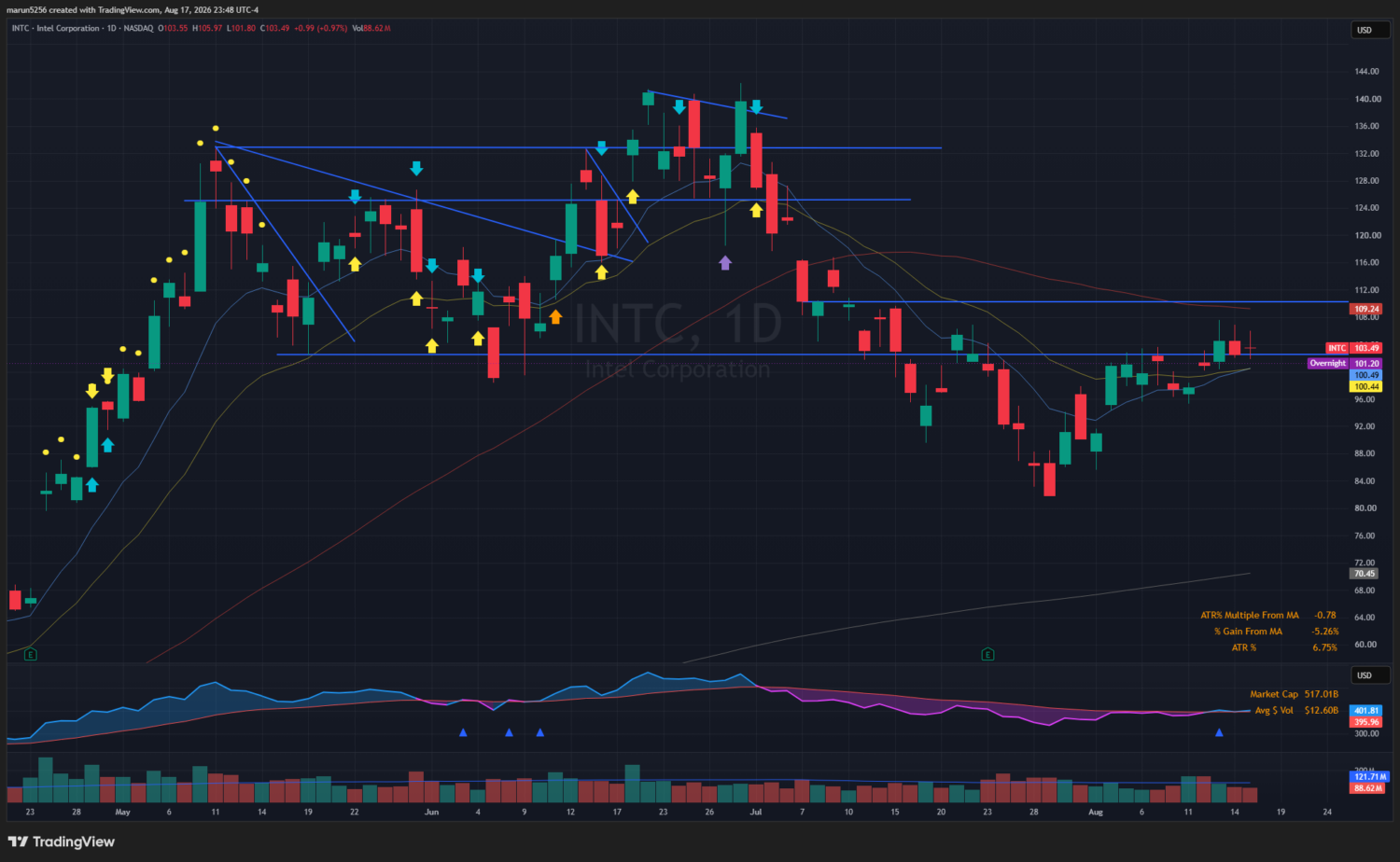Click the red INTC last price tag
The width and height of the screenshot is (1400, 862).
pyautogui.click(x=1353, y=348)
